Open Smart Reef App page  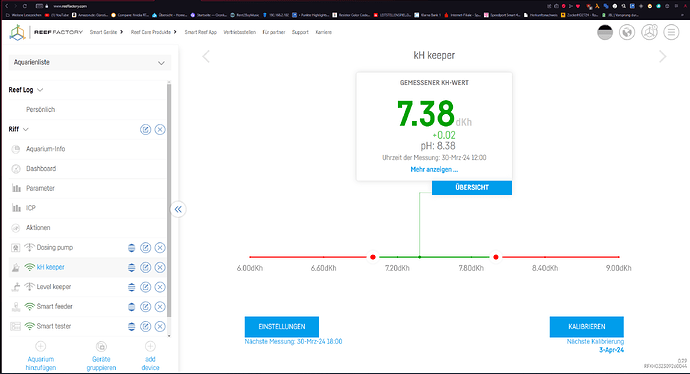pyautogui.click(x=201, y=32)
